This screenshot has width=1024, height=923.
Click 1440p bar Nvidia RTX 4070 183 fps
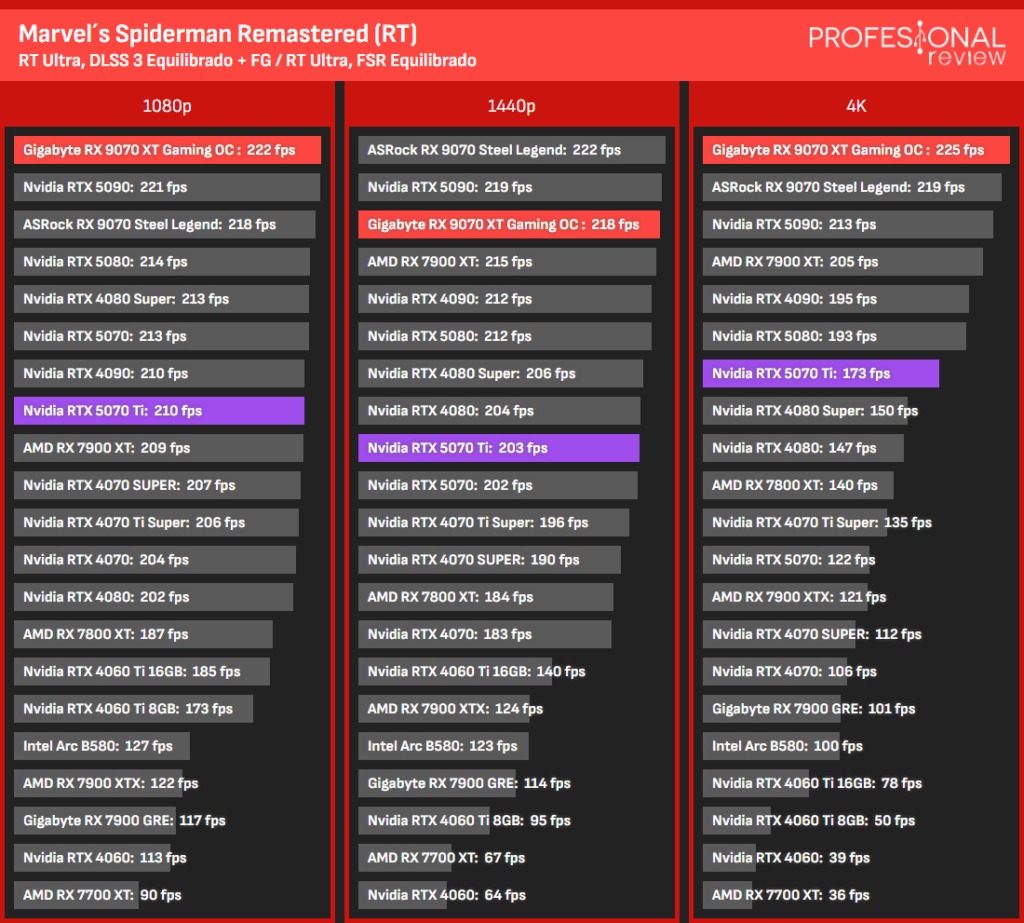pyautogui.click(x=485, y=634)
